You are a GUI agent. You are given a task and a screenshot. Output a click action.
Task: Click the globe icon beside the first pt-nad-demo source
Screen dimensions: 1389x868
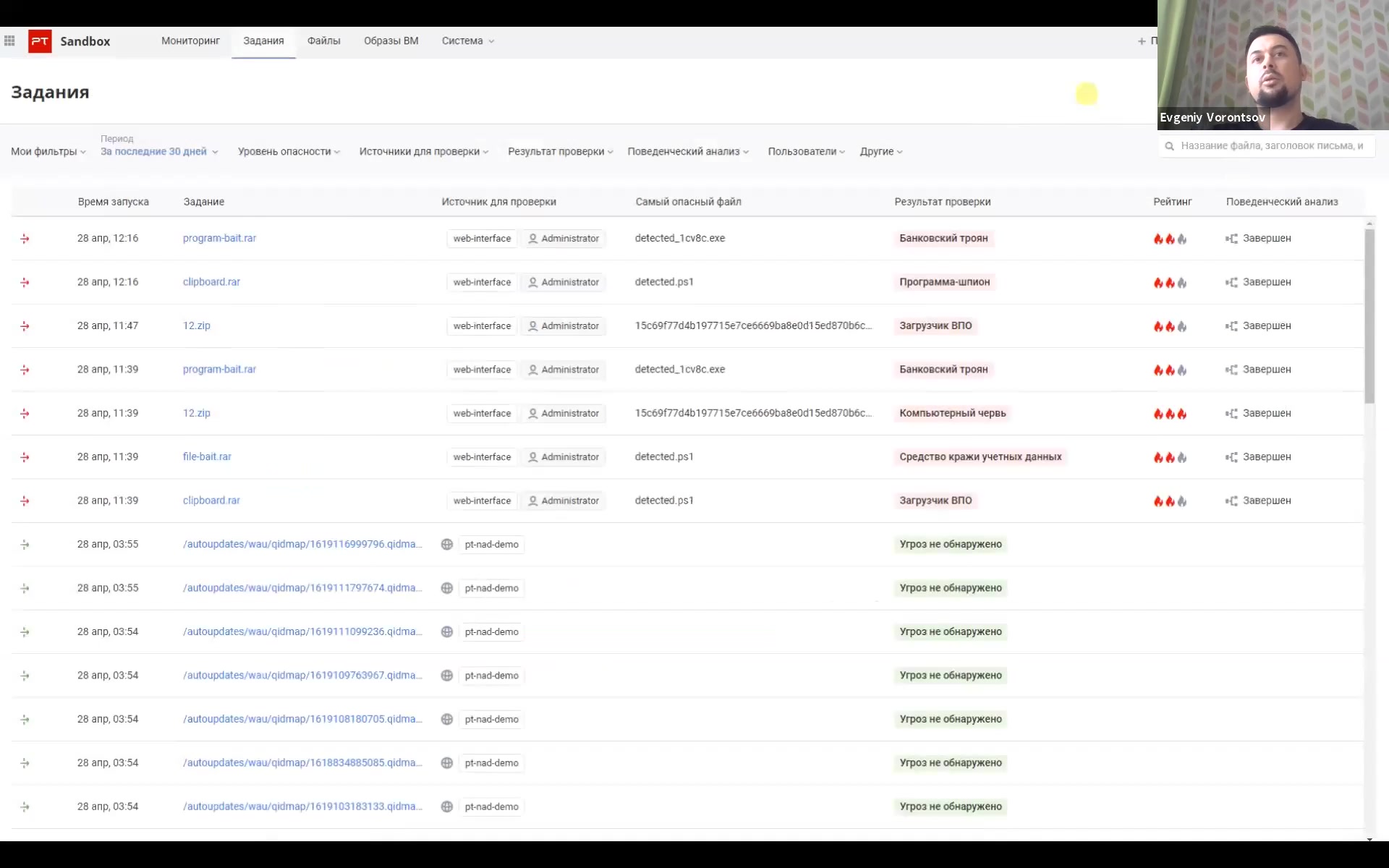pos(447,545)
